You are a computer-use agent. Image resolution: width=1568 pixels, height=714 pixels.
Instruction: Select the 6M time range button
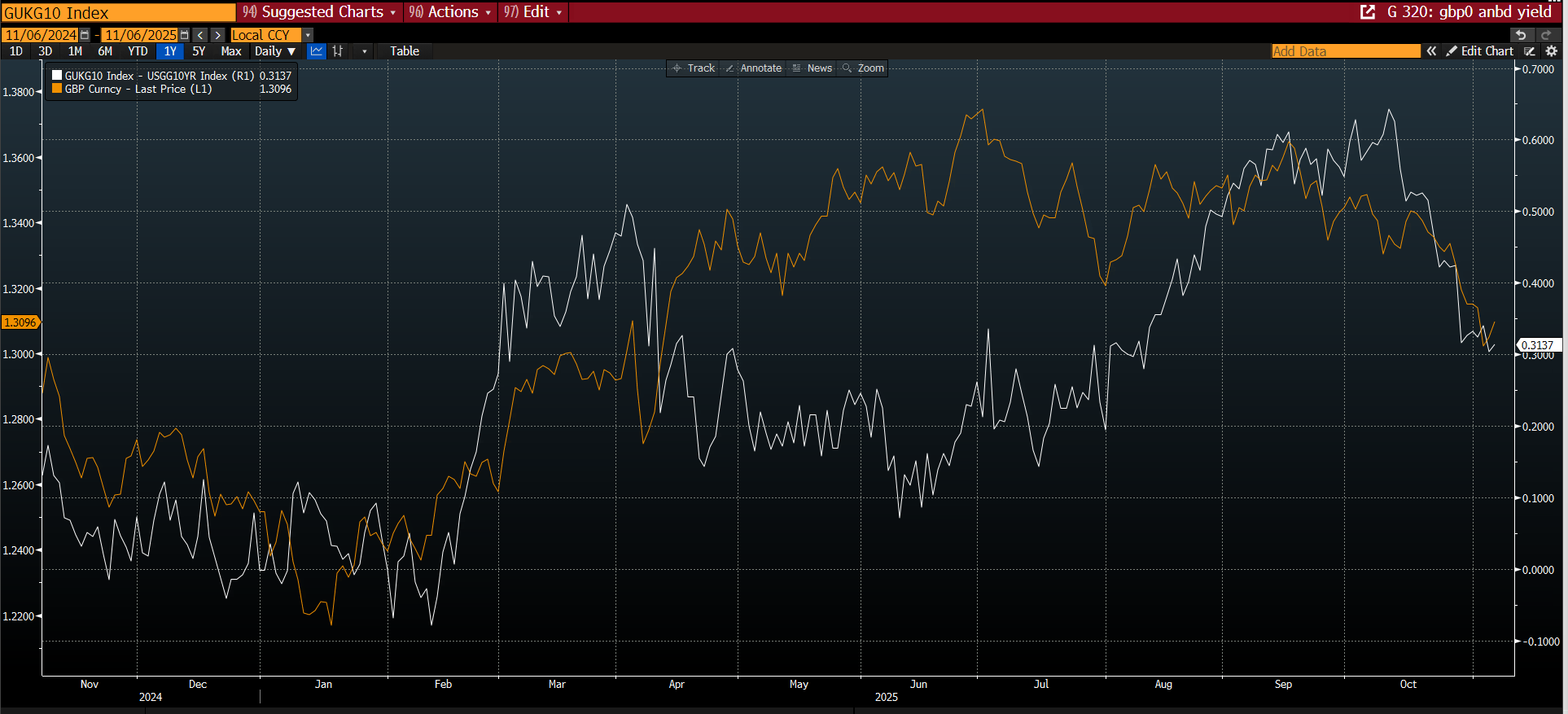coord(105,51)
